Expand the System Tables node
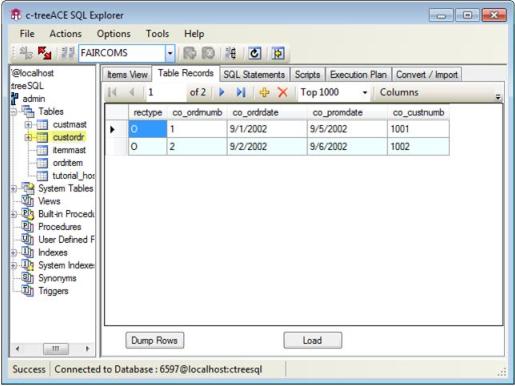Viewport: 515px width, 386px height. tap(14, 189)
